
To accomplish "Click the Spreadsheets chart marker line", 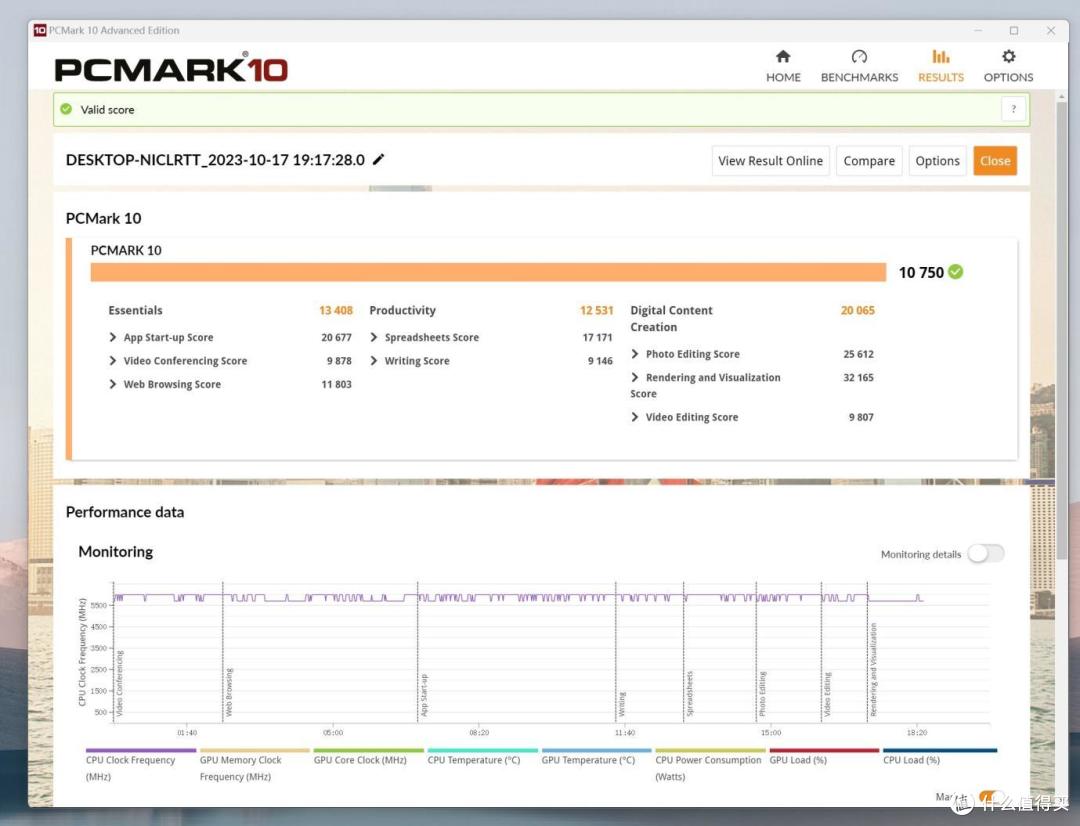I will point(683,651).
